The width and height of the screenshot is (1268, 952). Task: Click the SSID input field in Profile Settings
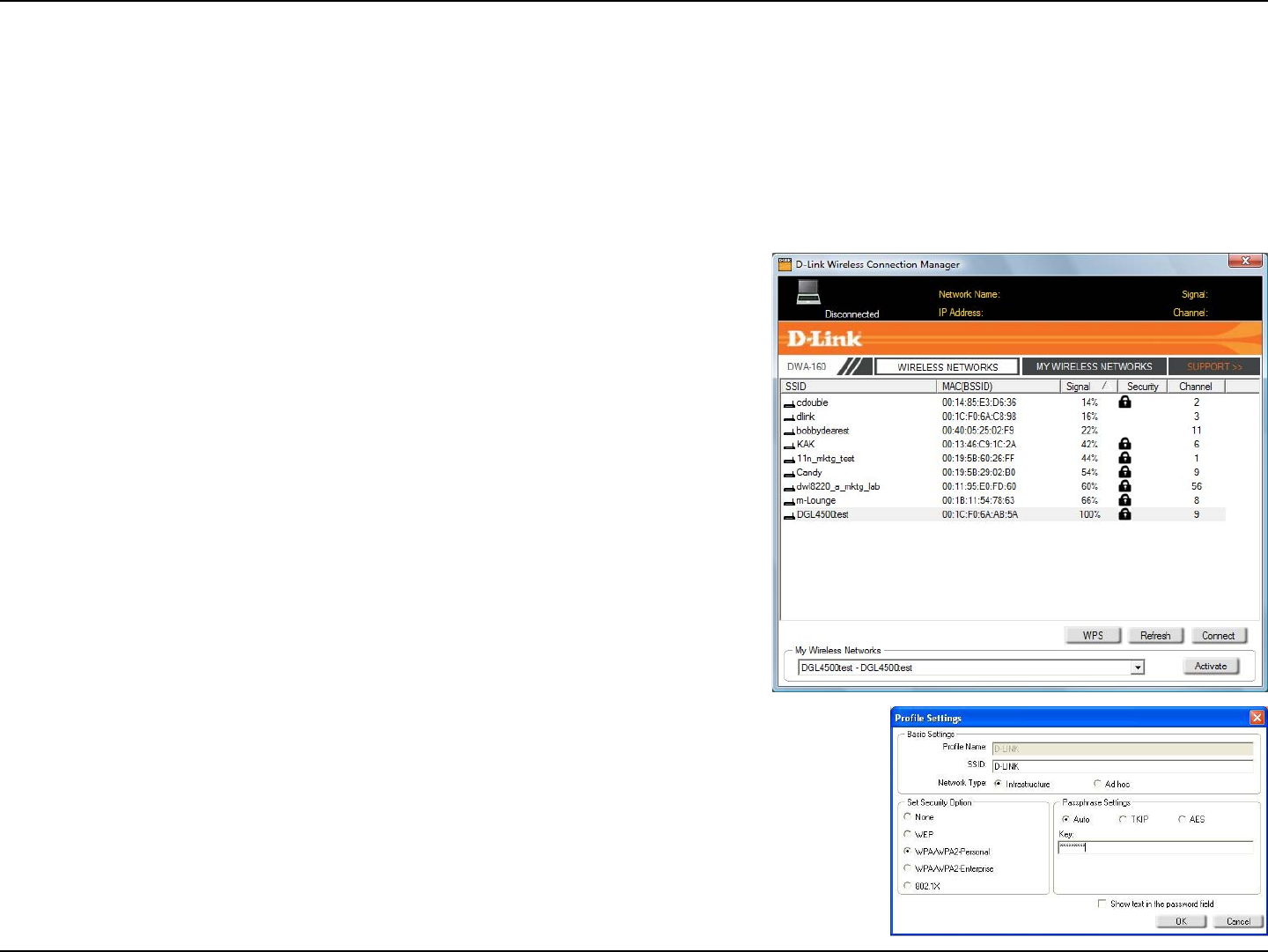pos(1123,766)
